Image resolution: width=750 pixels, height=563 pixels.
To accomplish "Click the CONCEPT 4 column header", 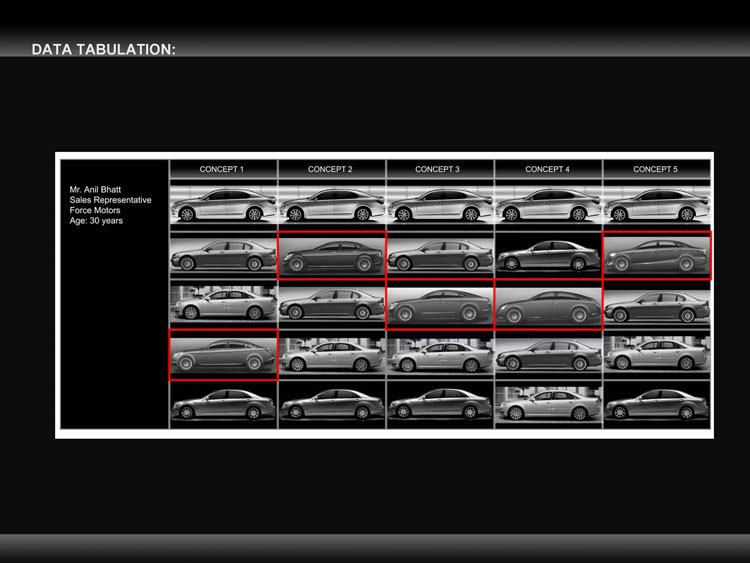I will point(548,169).
